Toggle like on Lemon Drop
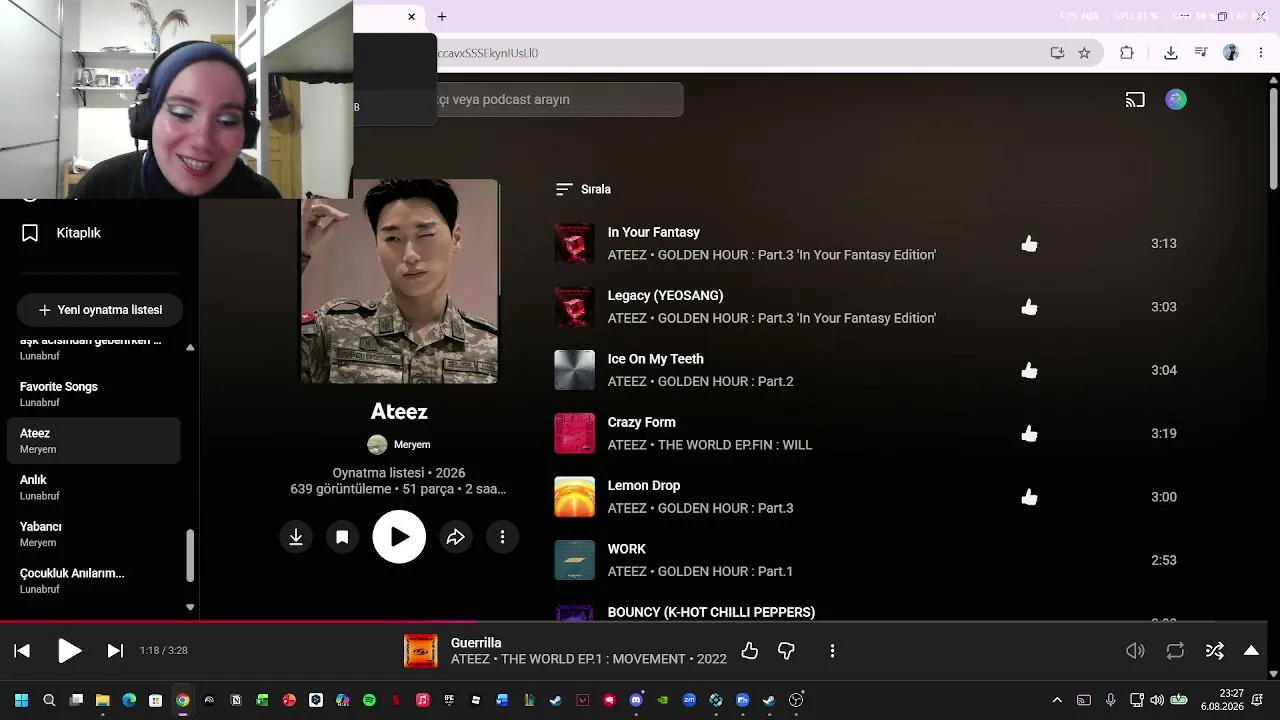This screenshot has height=720, width=1280. pyautogui.click(x=1029, y=497)
